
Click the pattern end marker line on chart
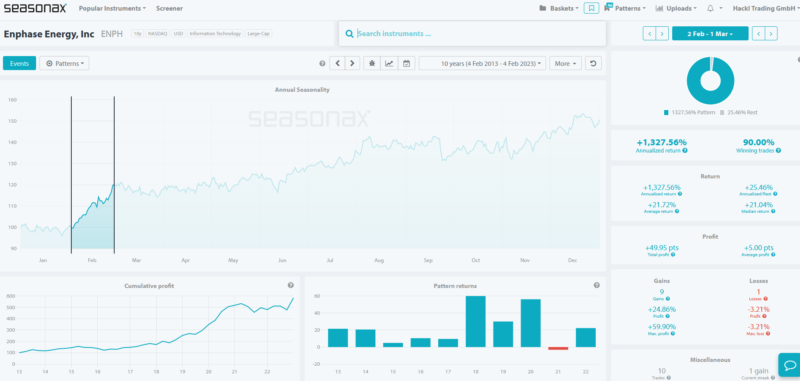click(114, 174)
